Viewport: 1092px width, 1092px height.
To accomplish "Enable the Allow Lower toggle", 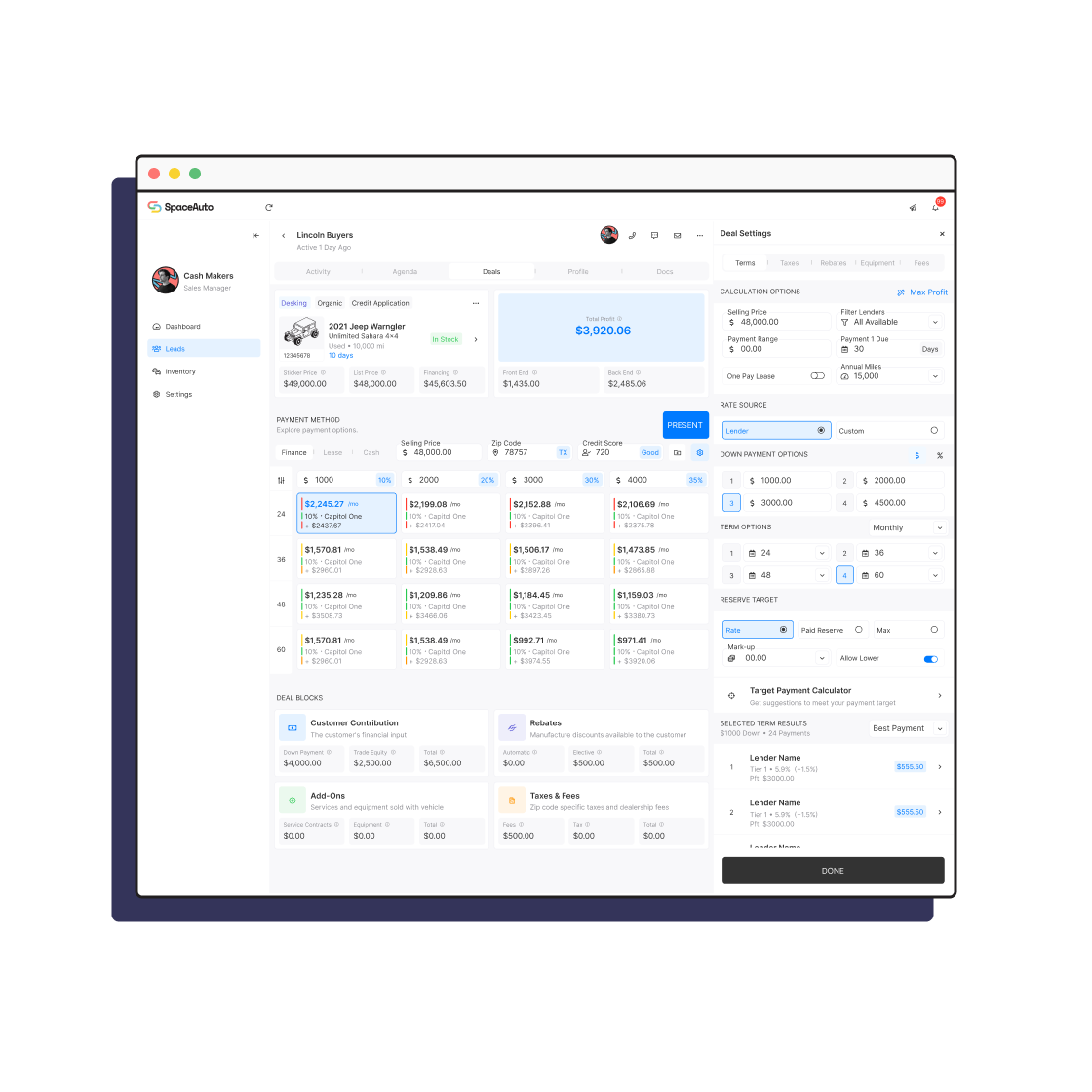I will tap(929, 658).
